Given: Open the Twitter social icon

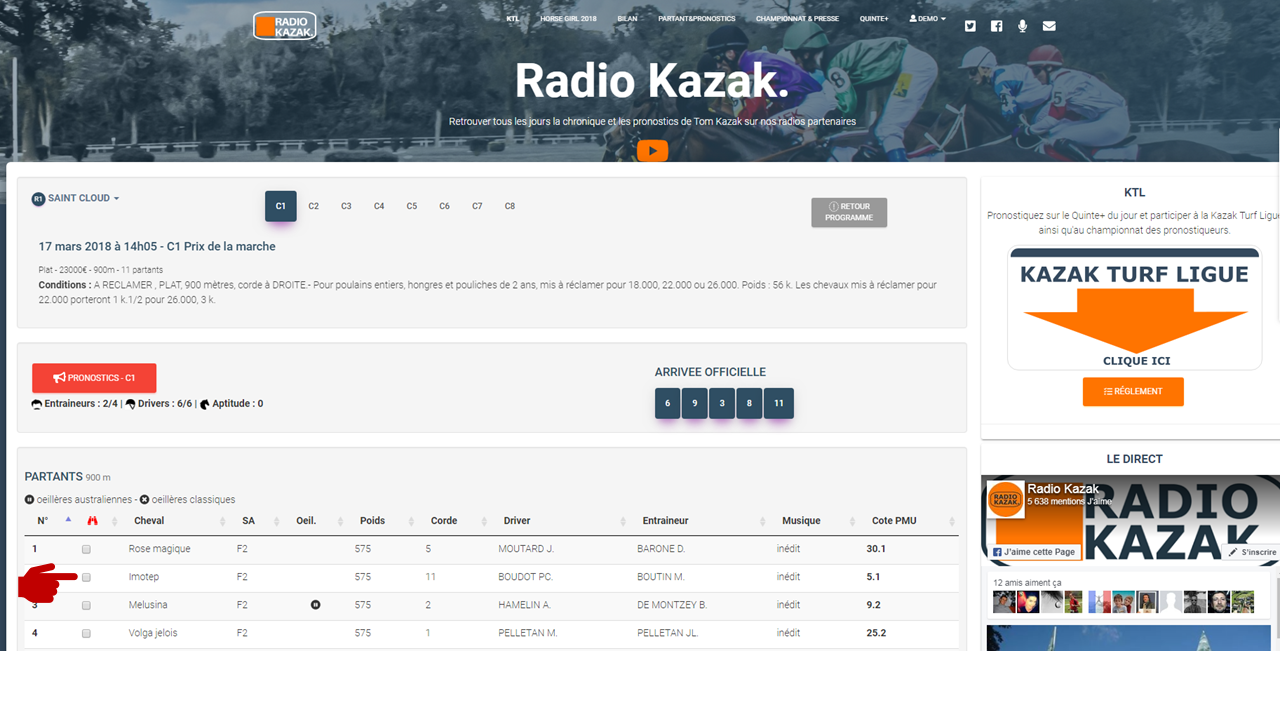Looking at the screenshot, I should tap(970, 26).
